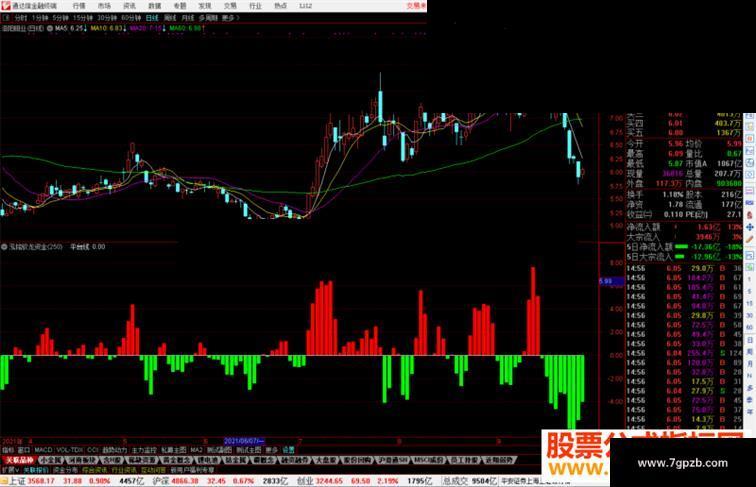Select the 60分钟 period
The image size is (756, 487).
(x=131, y=18)
